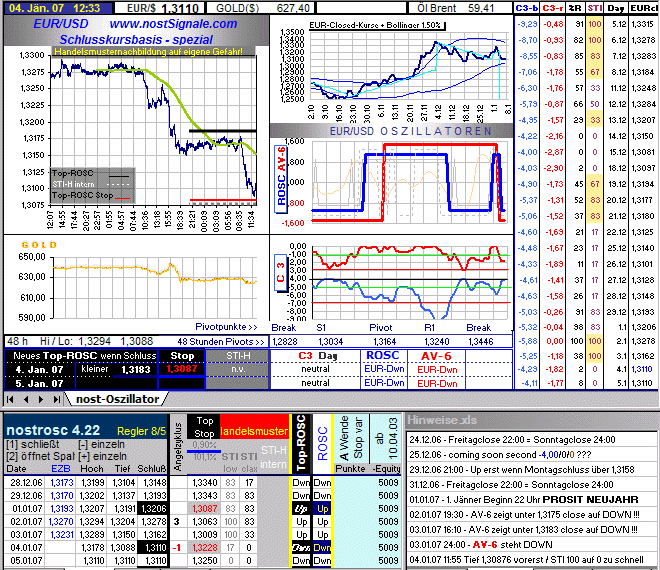
Task: Select the 48 h Hi / Lo cell
Action: point(80,341)
